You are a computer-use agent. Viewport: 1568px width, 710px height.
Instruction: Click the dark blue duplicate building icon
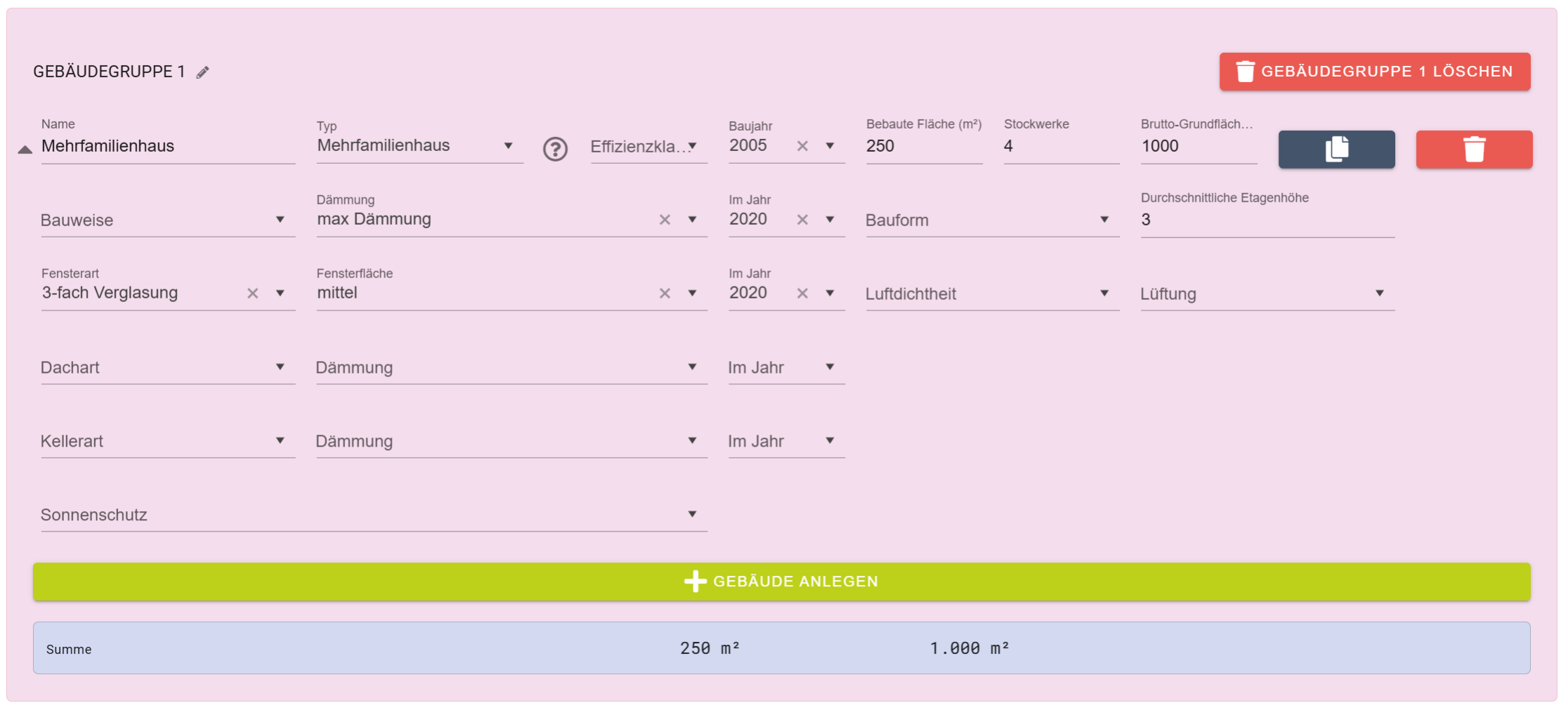pyautogui.click(x=1336, y=149)
